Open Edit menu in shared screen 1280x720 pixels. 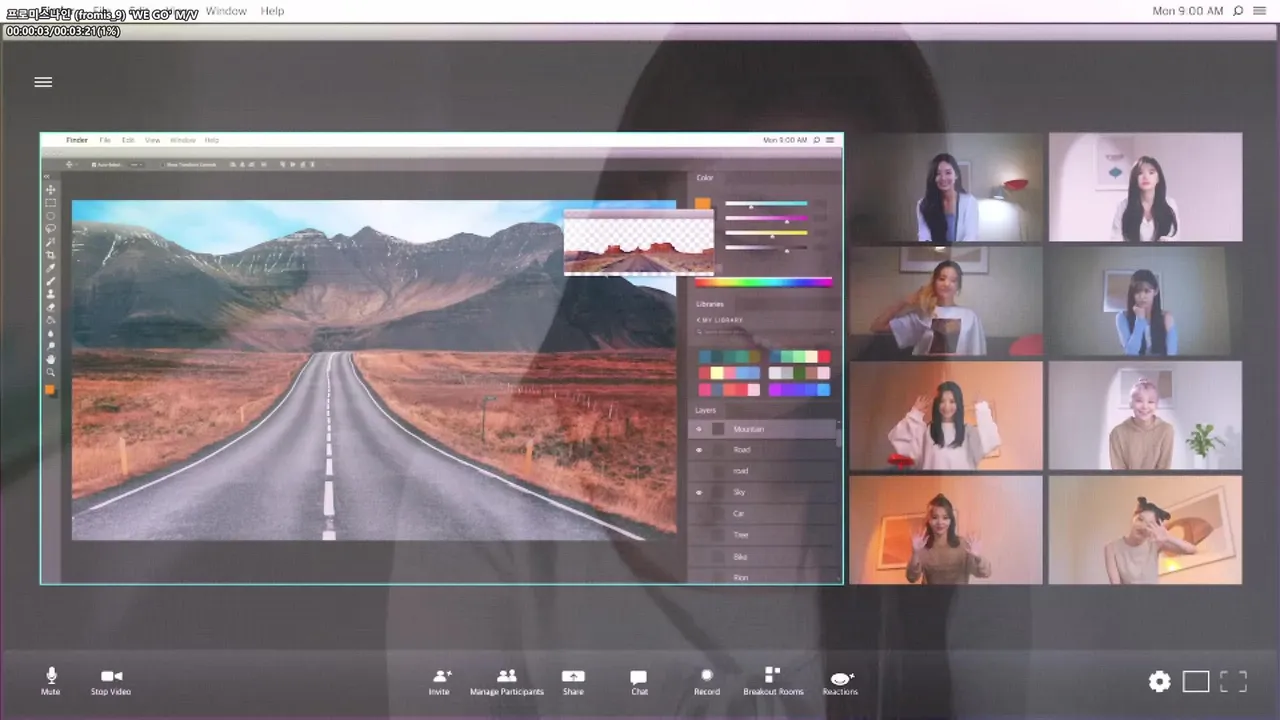[128, 140]
